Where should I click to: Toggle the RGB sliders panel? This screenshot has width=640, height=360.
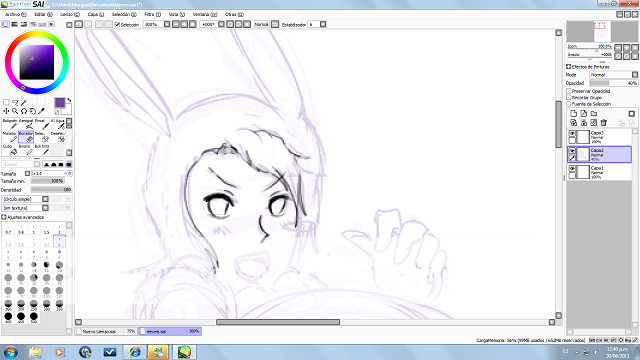click(15, 24)
